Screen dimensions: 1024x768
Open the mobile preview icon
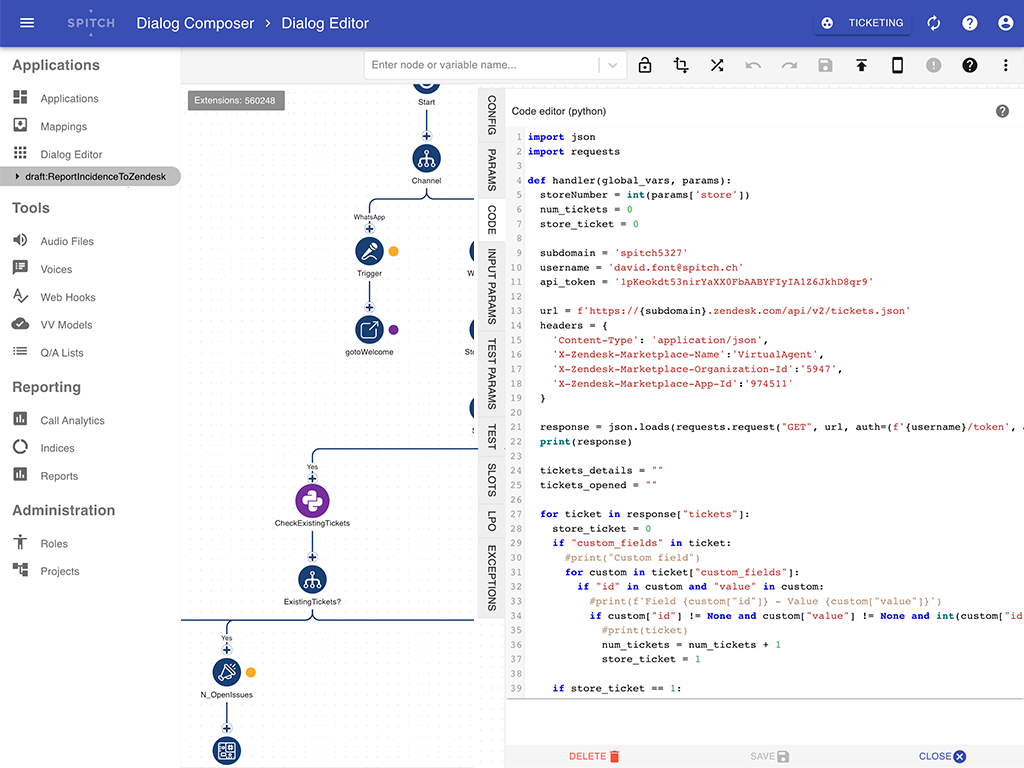[897, 64]
